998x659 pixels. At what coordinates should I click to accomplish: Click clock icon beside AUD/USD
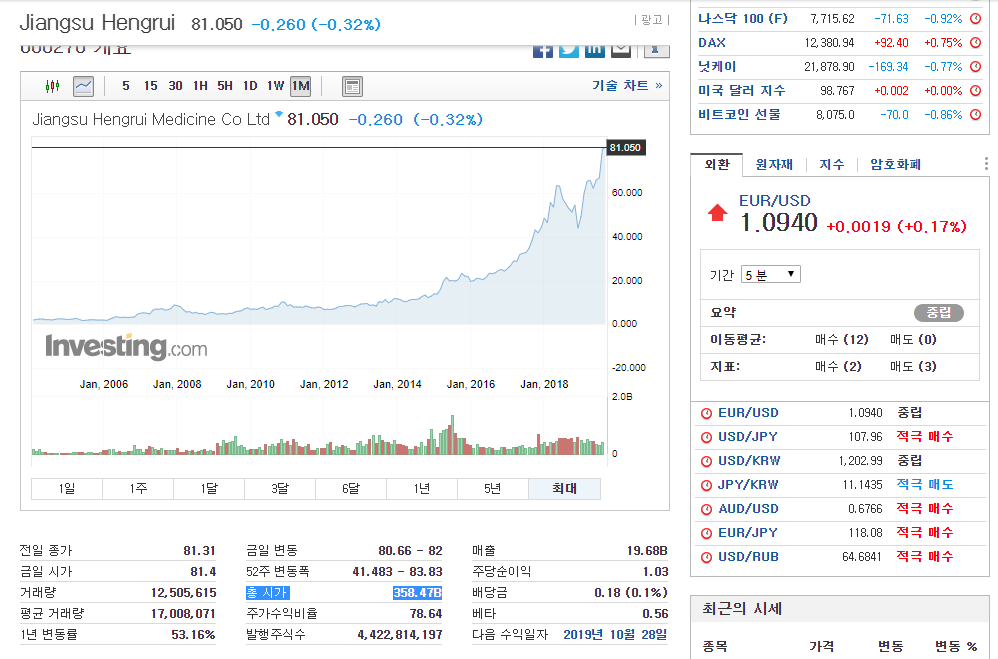tap(706, 509)
